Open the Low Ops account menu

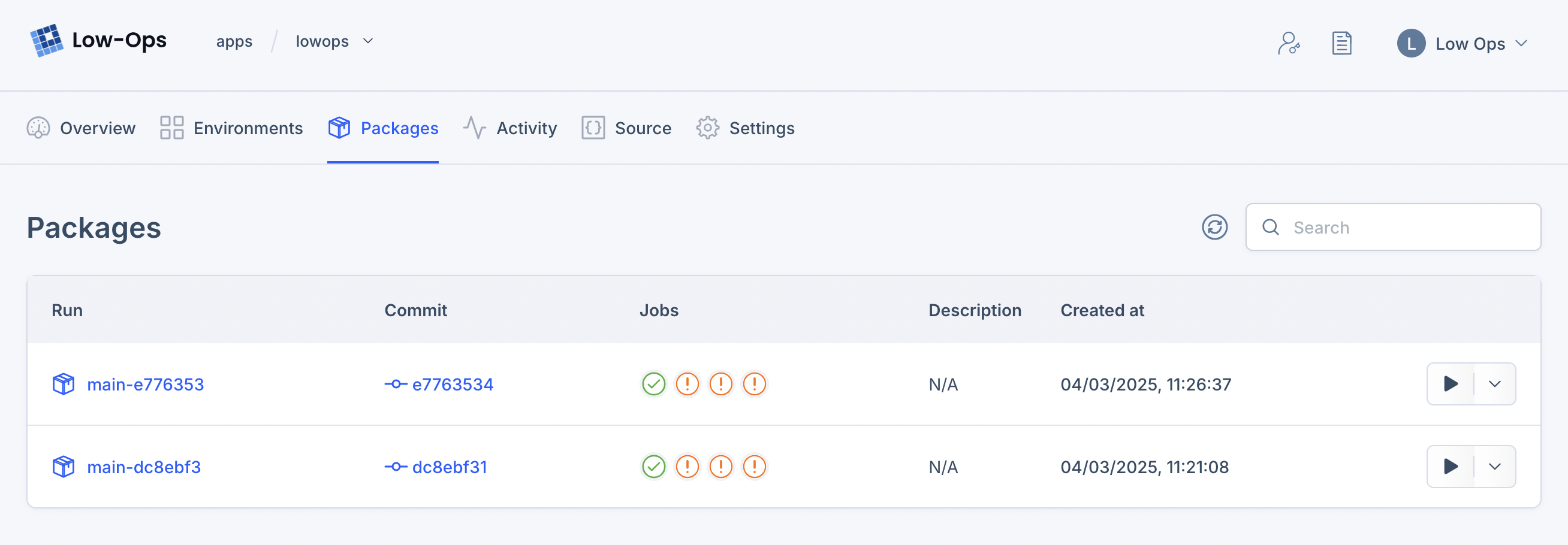[x=1462, y=44]
